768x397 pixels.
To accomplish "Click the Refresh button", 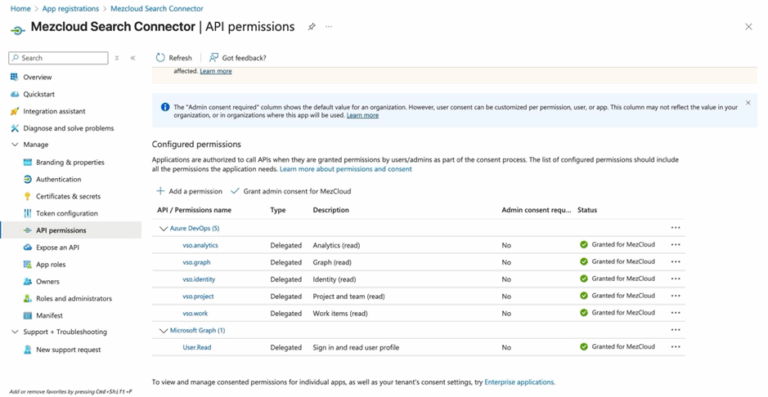I will [x=174, y=58].
